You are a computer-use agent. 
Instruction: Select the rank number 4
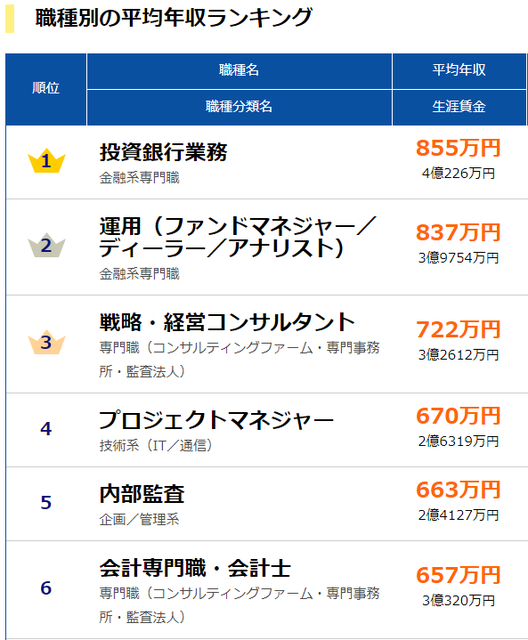pyautogui.click(x=46, y=429)
